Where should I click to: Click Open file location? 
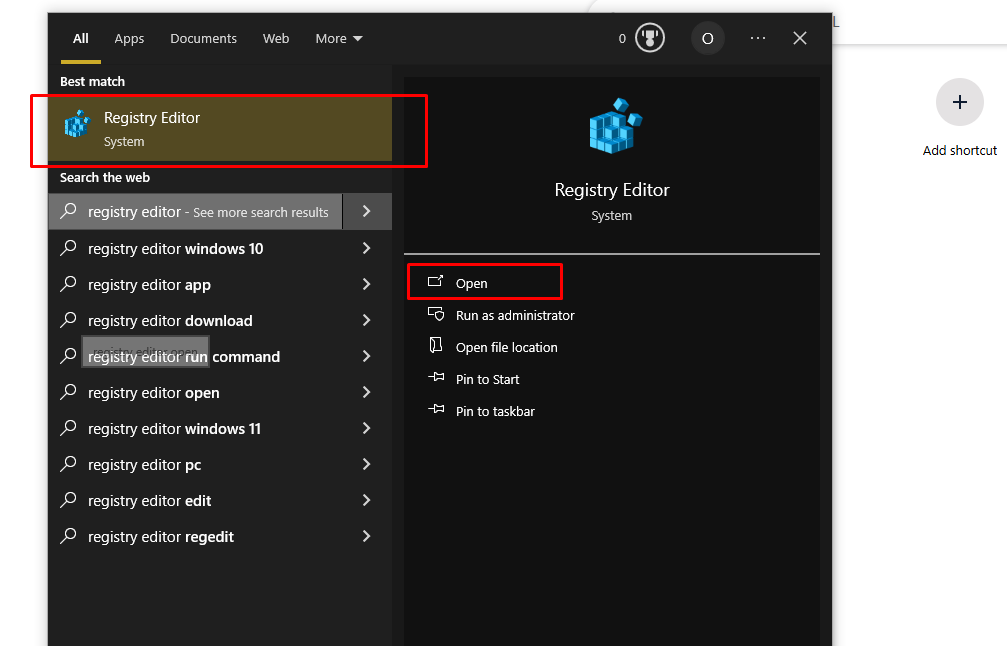pos(507,347)
